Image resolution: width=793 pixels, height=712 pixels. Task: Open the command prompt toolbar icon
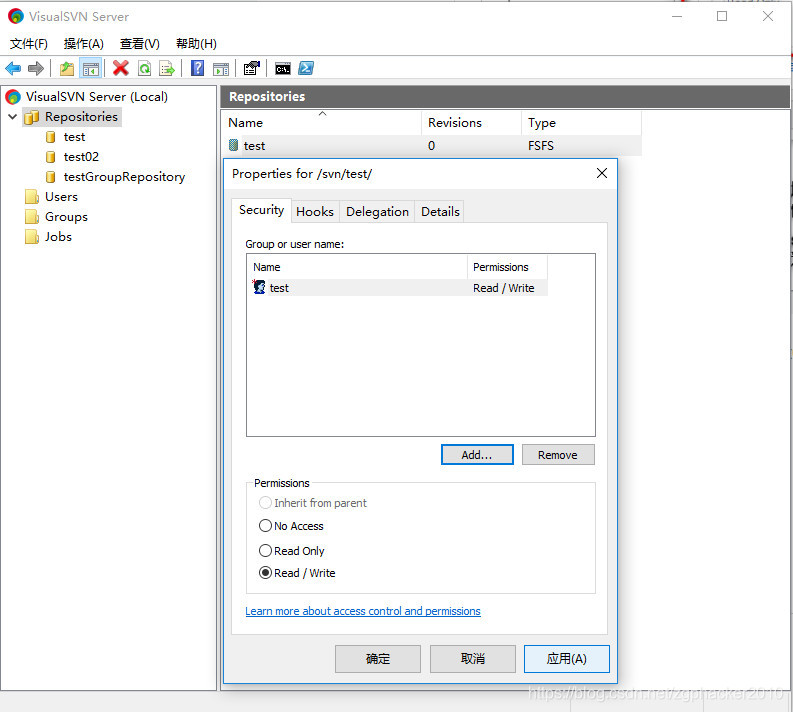pos(283,69)
